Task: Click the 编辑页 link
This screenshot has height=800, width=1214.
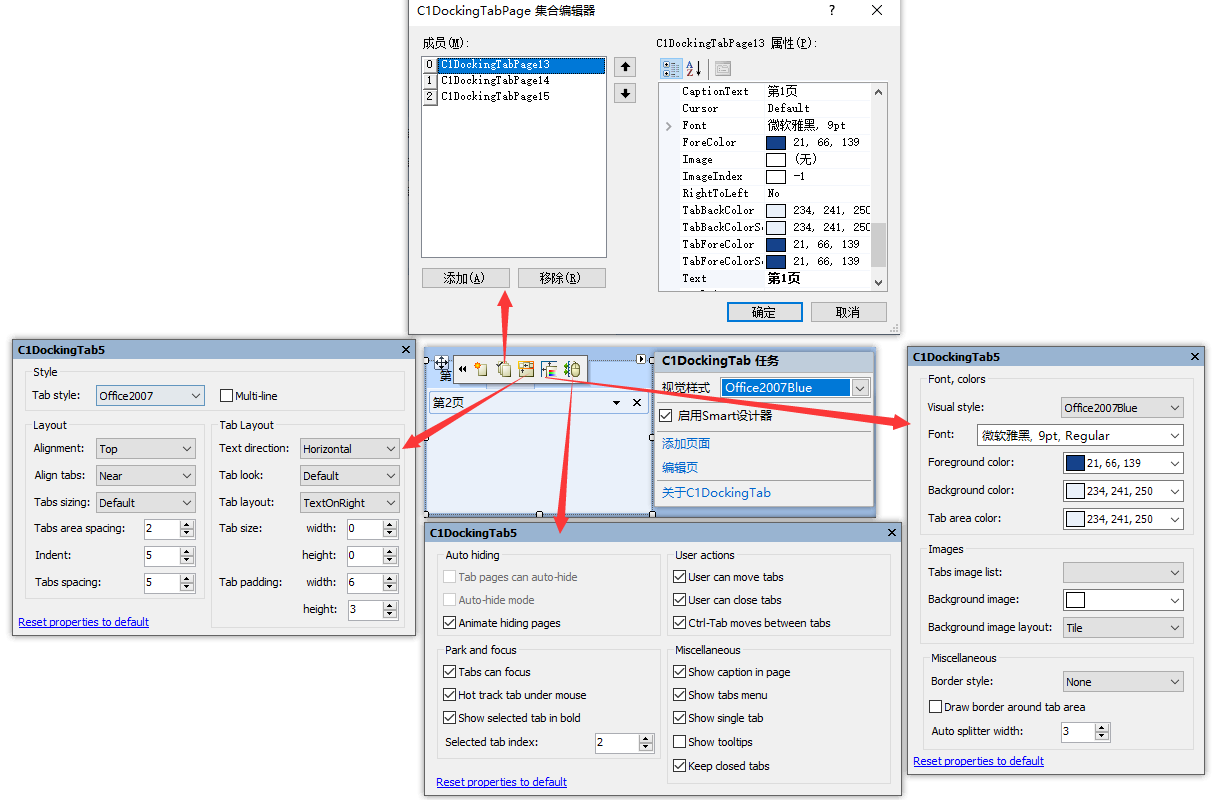Action: (680, 467)
